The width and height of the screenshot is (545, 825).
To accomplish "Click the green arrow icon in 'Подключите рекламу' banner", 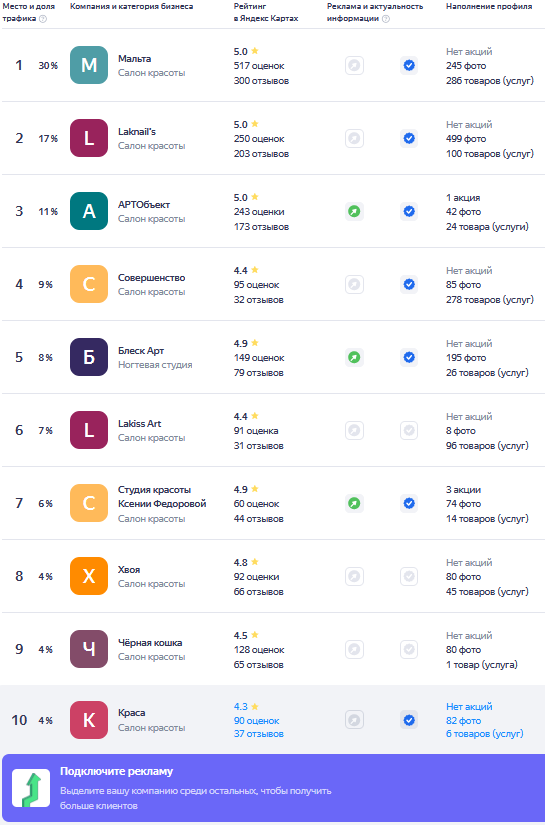I will (x=31, y=788).
